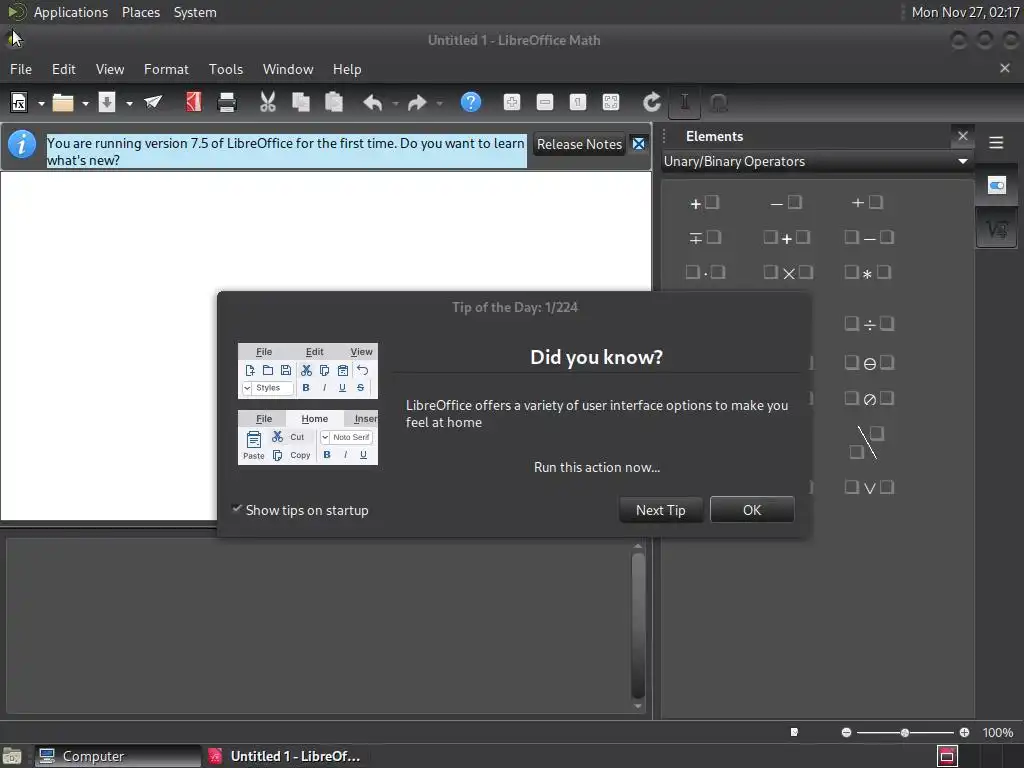Click the Show All zoom icon
Screen dimensions: 1024x768
pos(611,102)
